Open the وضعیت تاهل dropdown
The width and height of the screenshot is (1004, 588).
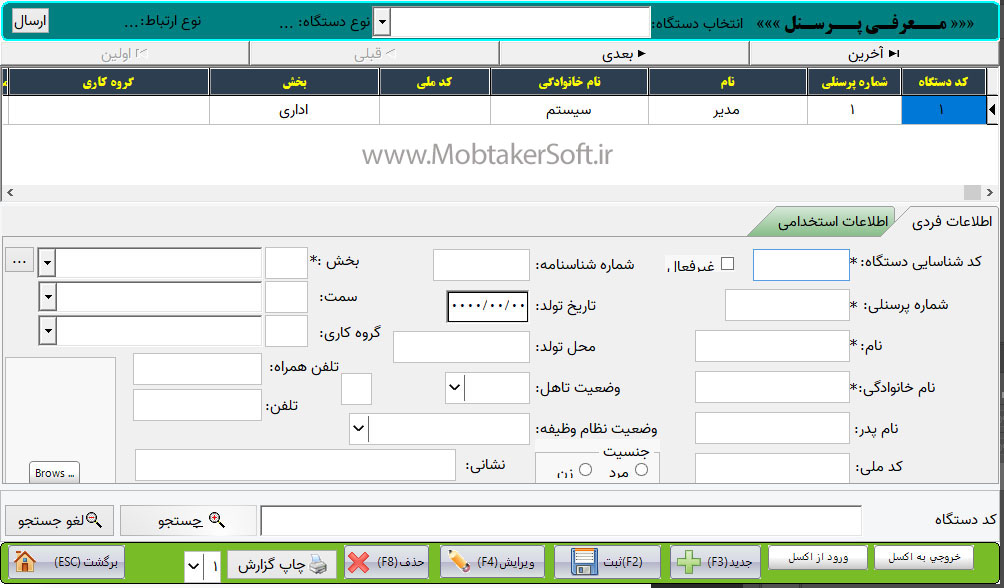tap(454, 386)
